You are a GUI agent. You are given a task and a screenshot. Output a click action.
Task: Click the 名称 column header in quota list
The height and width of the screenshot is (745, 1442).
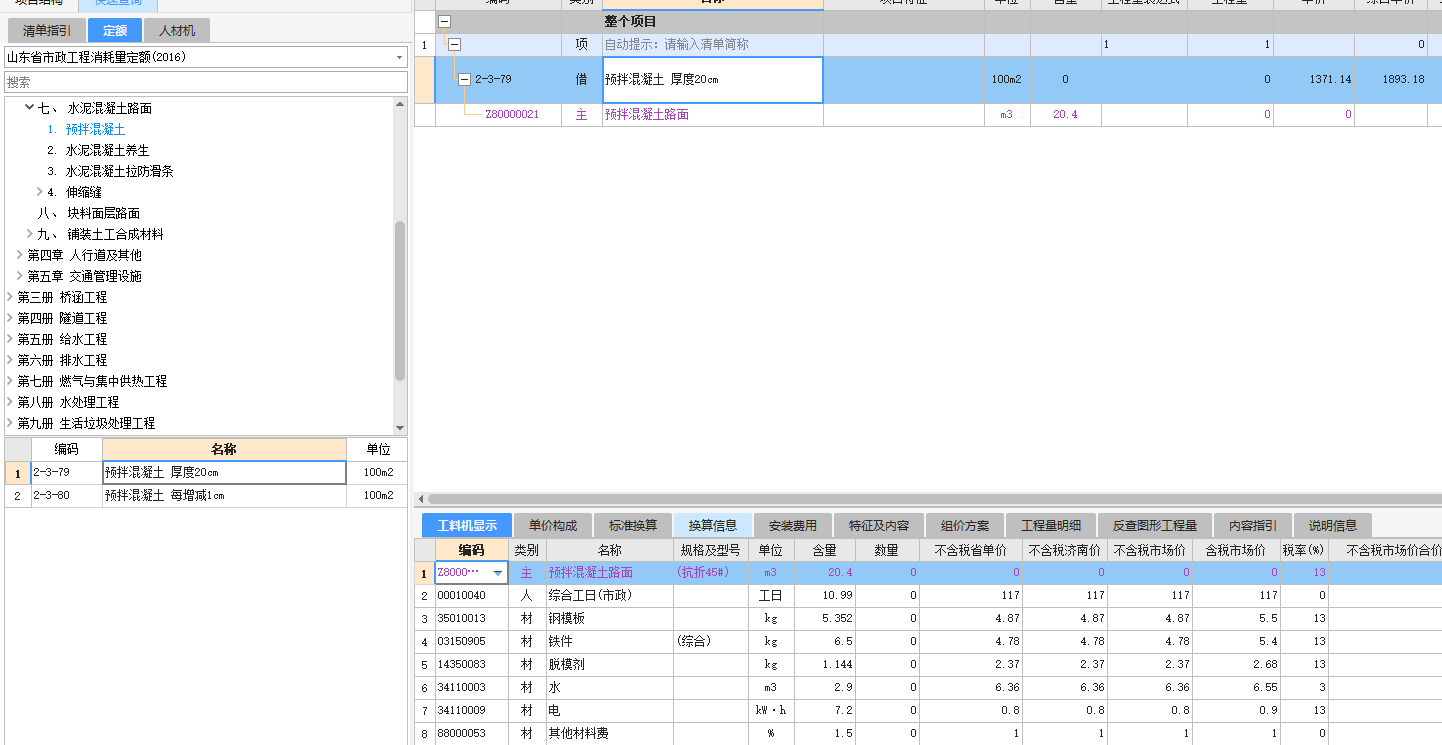224,449
